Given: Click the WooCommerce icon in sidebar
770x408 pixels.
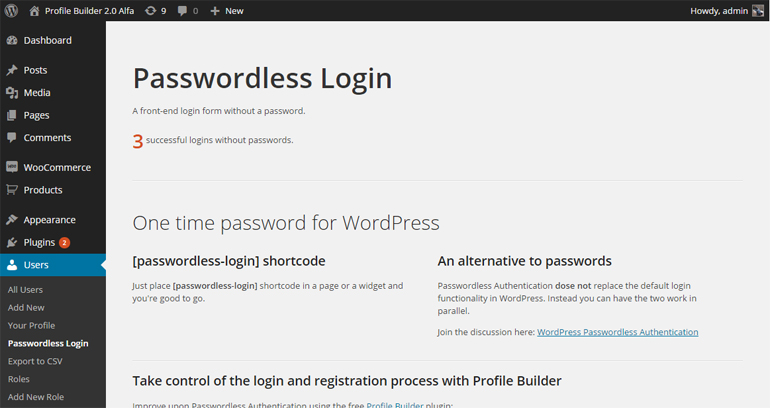Looking at the screenshot, I should [12, 167].
